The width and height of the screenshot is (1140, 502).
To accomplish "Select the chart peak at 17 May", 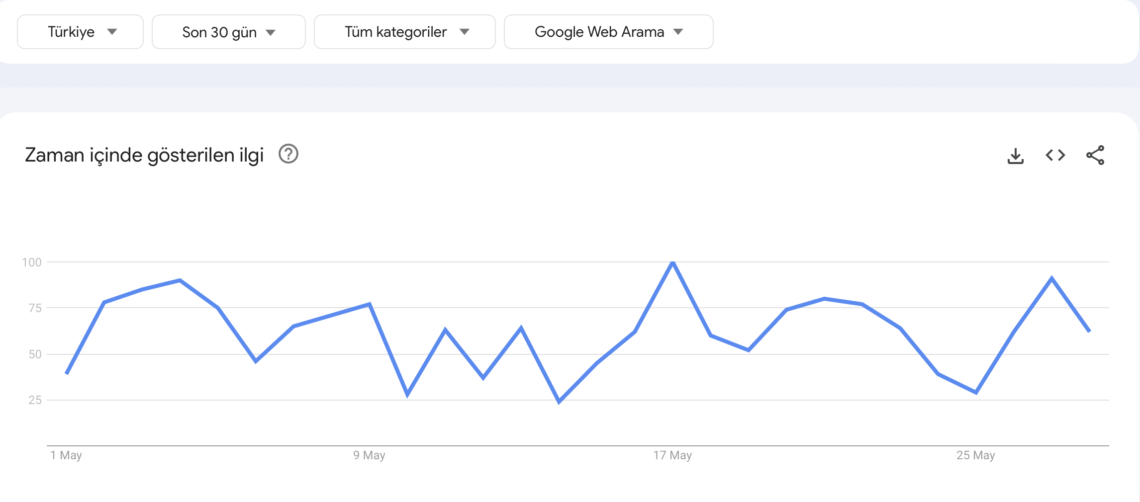I will tap(673, 262).
